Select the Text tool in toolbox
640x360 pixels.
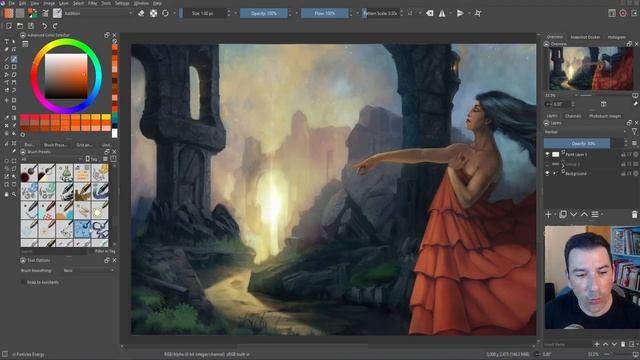coord(6,42)
